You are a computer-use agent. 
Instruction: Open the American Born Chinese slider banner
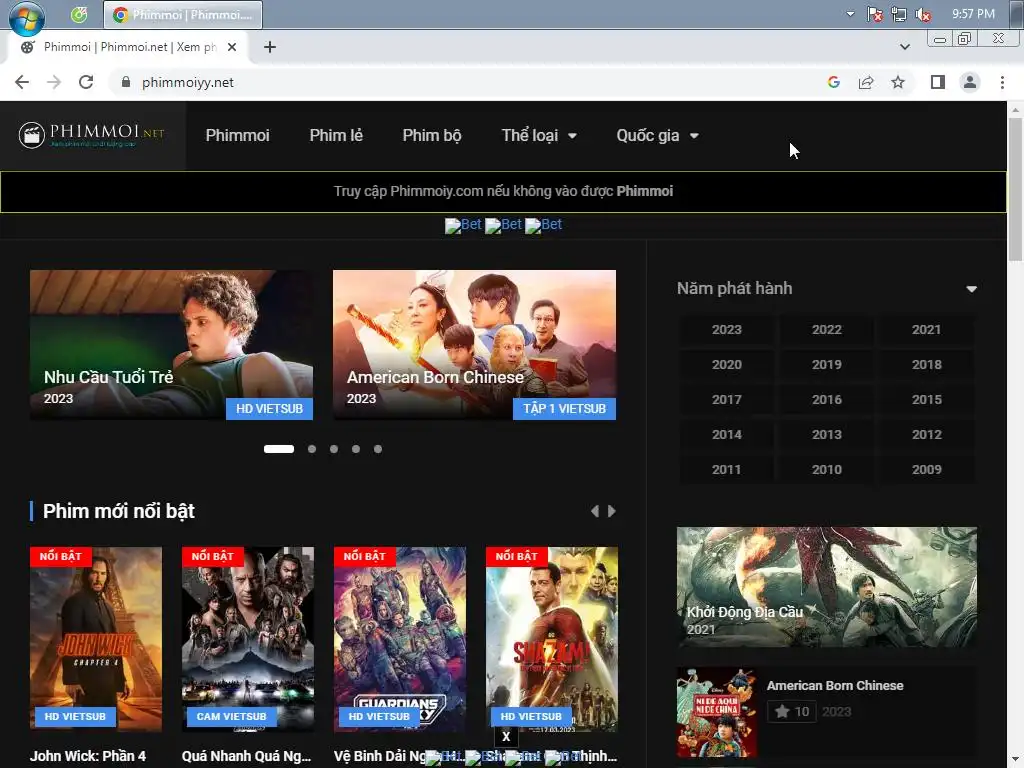pyautogui.click(x=474, y=345)
